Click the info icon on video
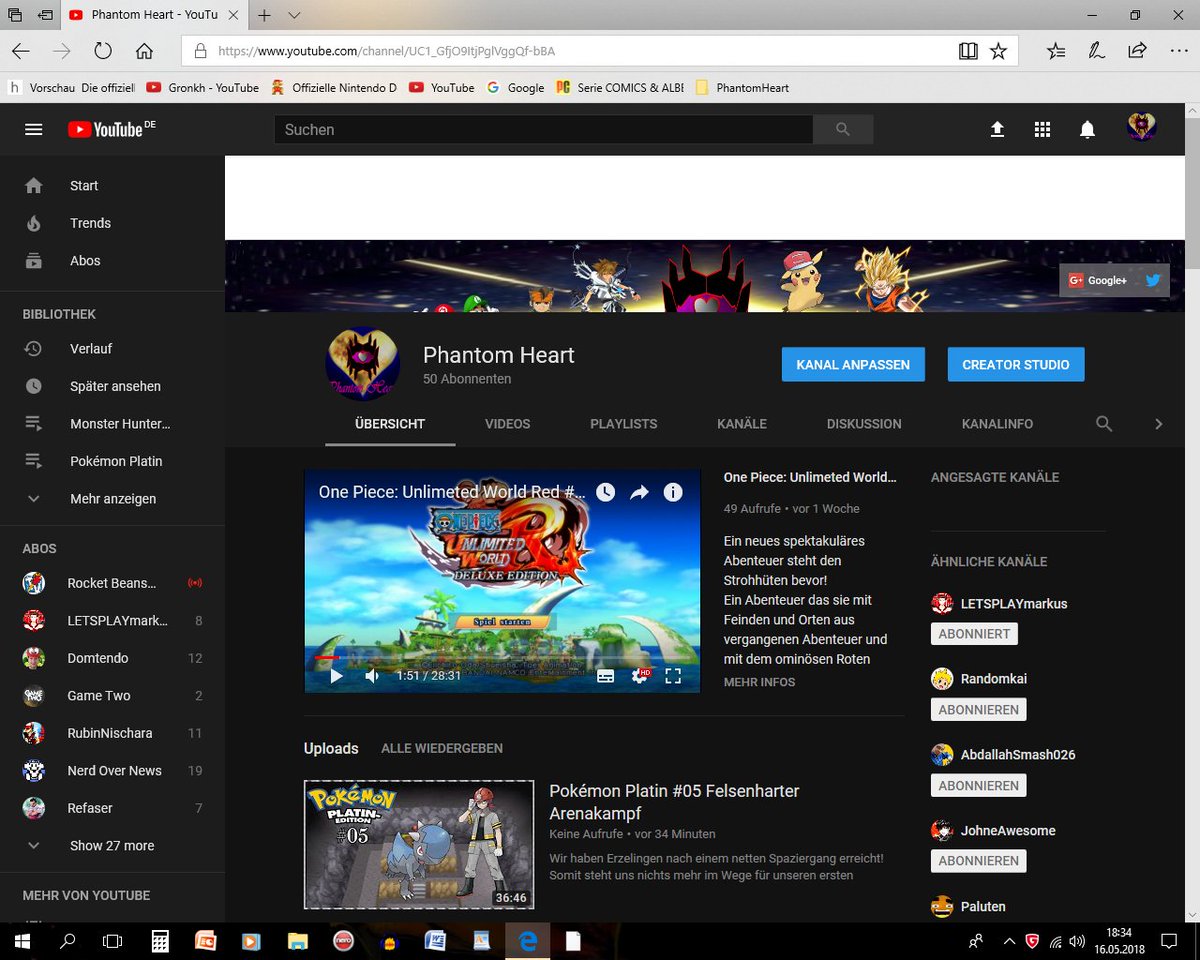 [x=673, y=492]
